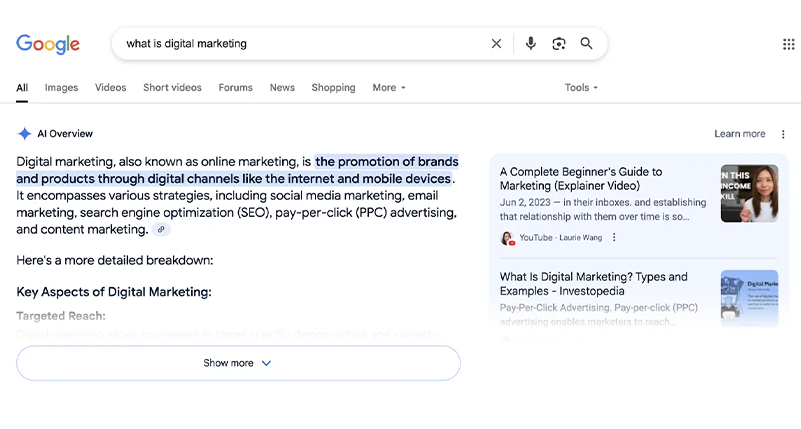Click the magnifying glass search icon
This screenshot has width=801, height=429.
(x=587, y=44)
